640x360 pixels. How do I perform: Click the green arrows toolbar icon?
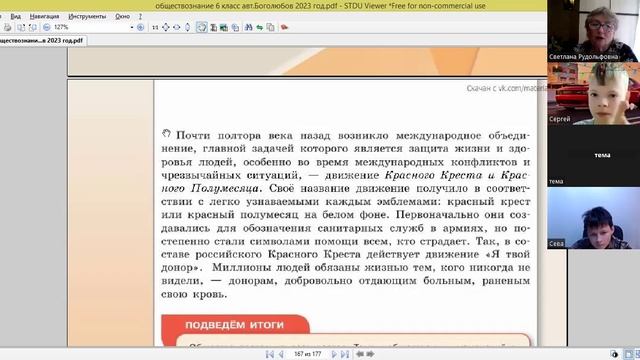click(x=259, y=27)
